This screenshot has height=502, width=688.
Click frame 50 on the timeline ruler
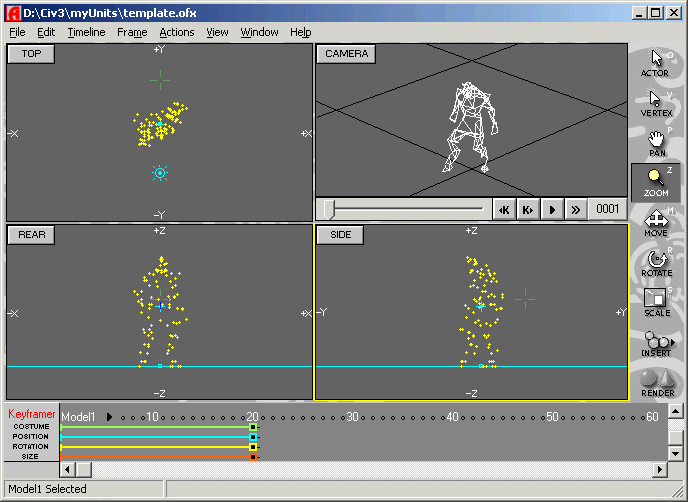(552, 416)
